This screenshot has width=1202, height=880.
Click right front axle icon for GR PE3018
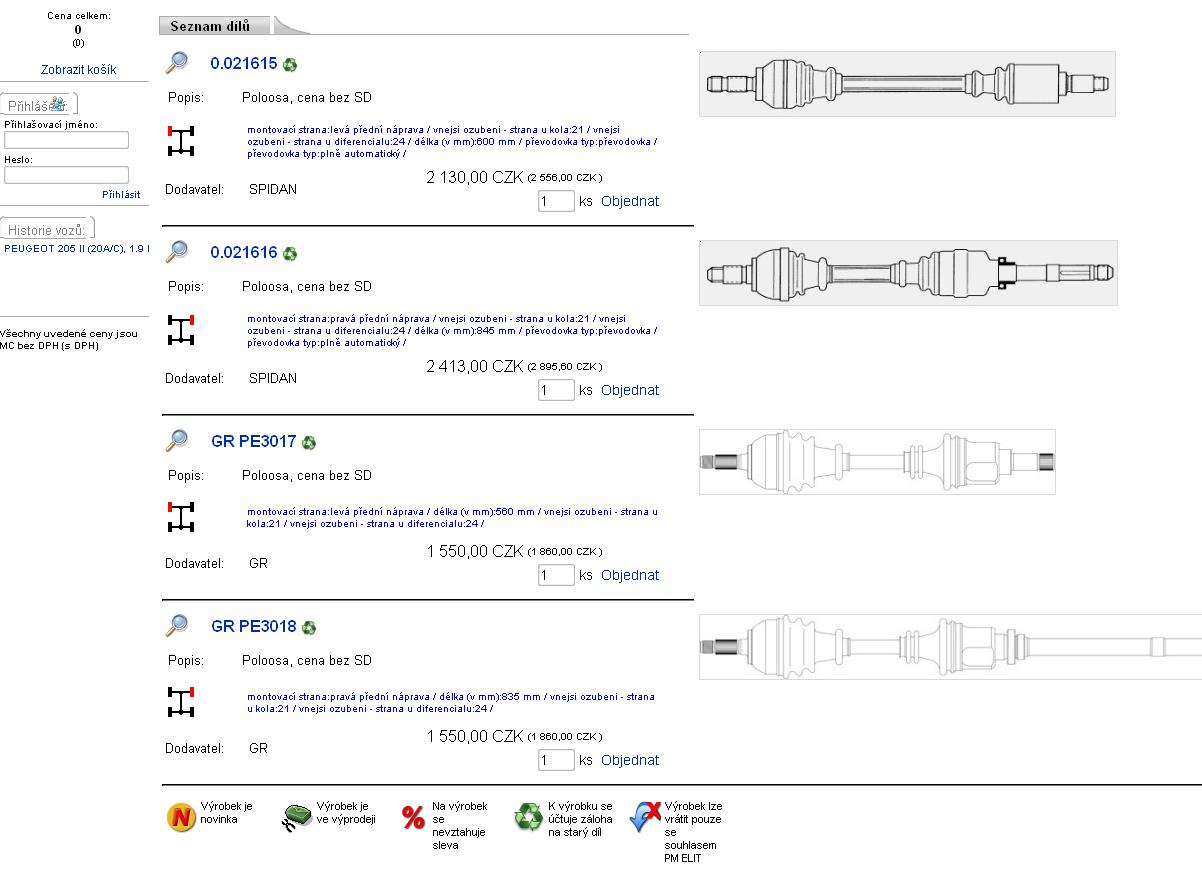coord(180,703)
